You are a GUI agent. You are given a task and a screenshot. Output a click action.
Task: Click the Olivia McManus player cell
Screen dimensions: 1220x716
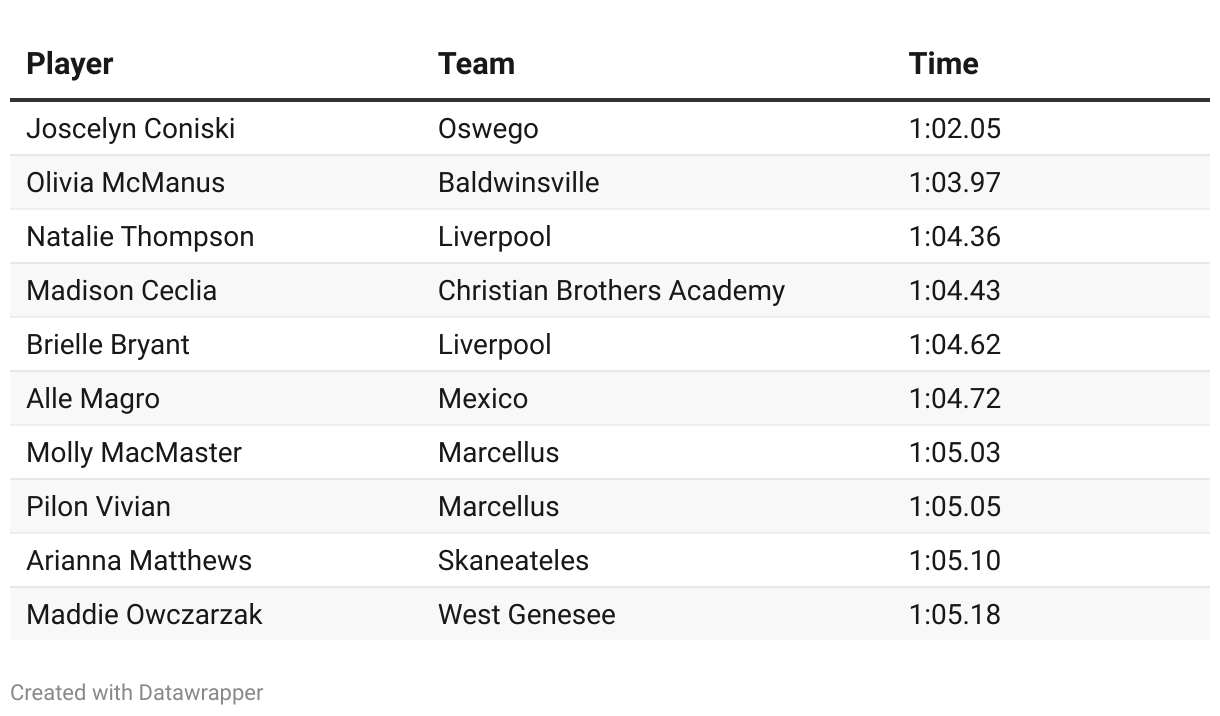click(125, 183)
